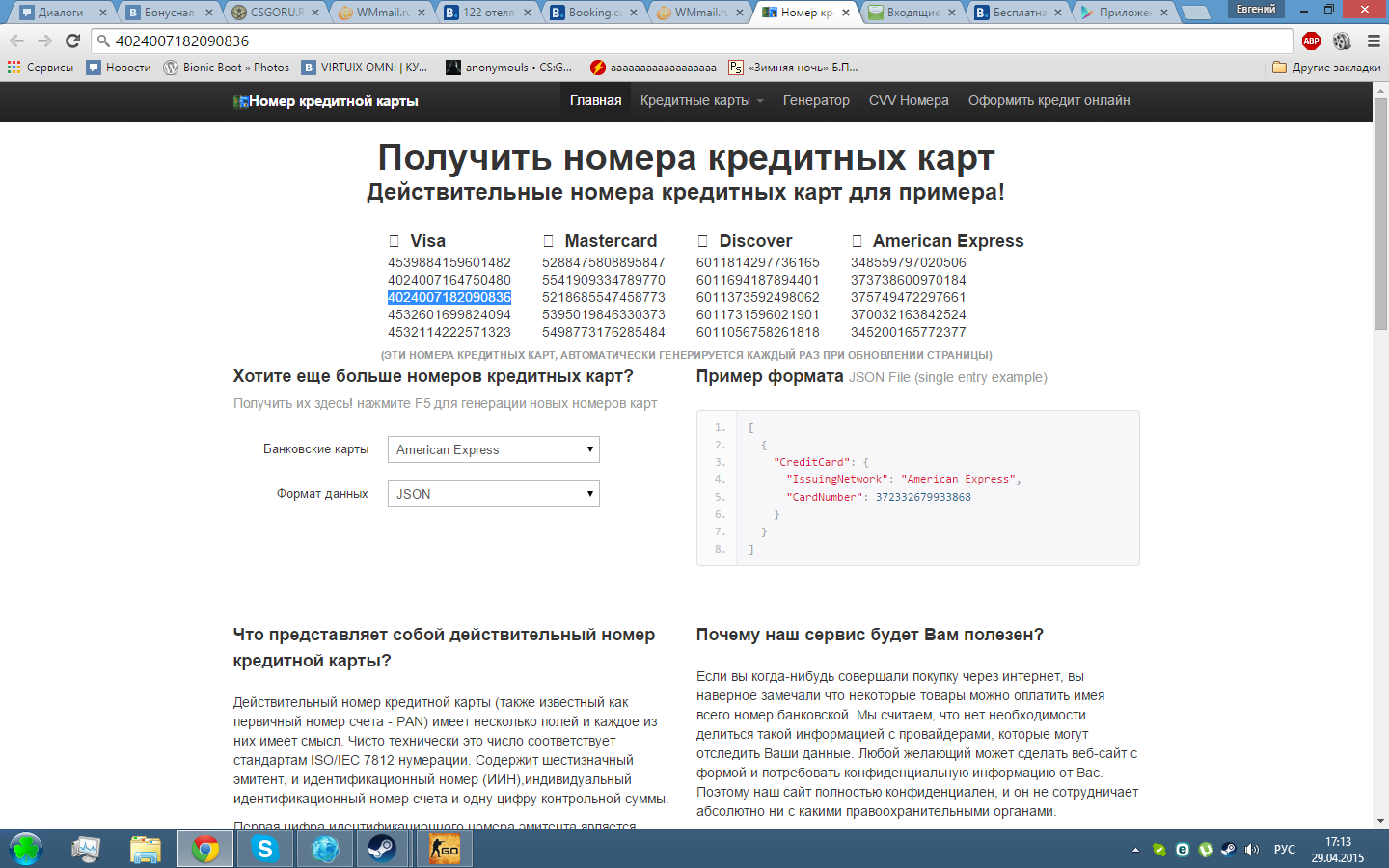Open the Новости bookmark

[119, 68]
